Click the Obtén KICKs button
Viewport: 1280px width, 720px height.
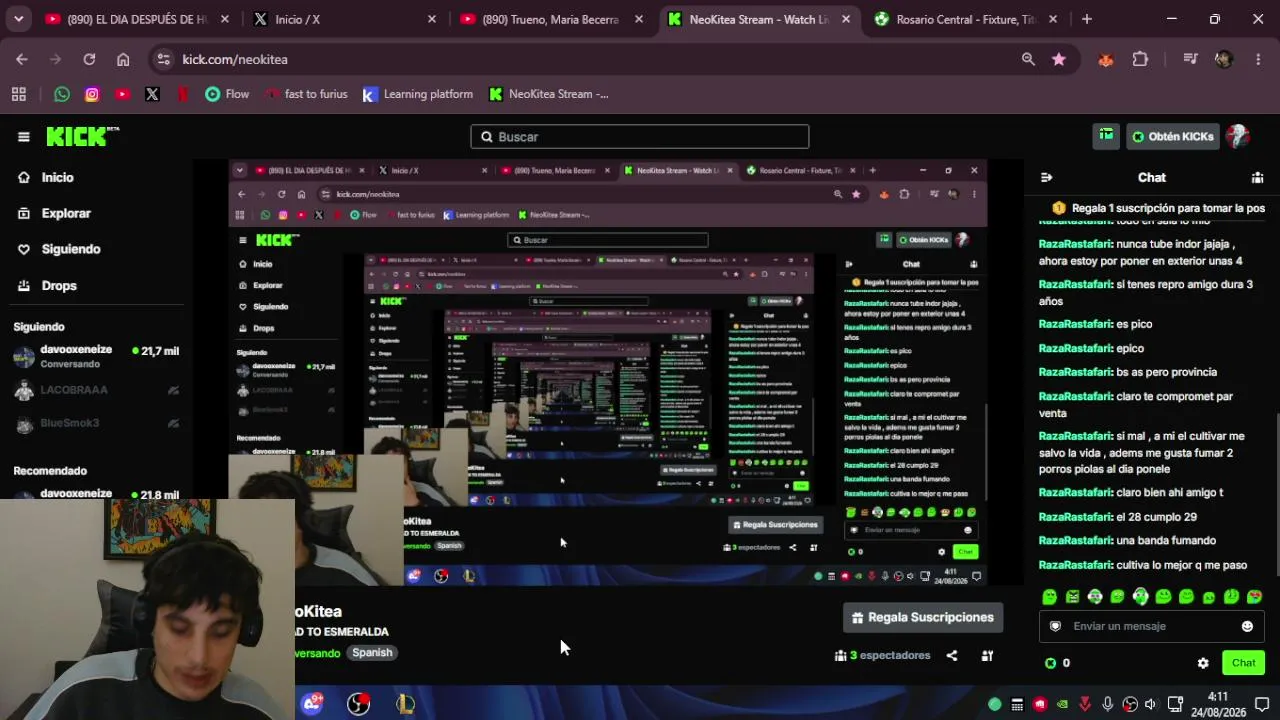[x=1173, y=136]
